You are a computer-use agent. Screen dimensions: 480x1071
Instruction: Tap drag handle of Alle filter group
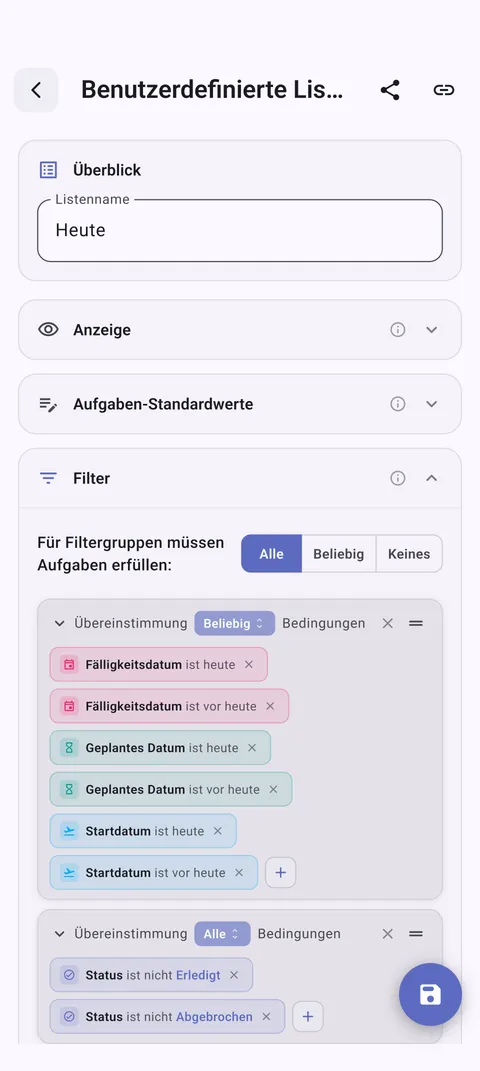point(416,934)
